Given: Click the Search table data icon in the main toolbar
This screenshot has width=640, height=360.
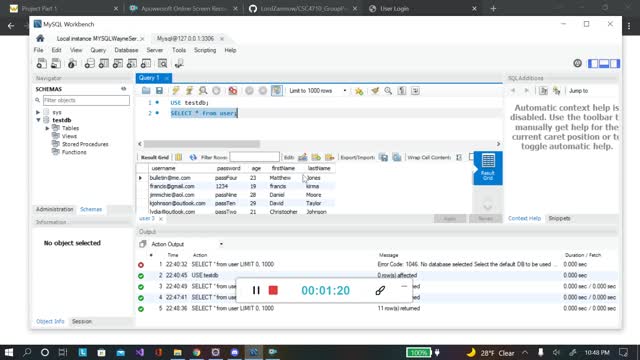Looking at the screenshot, I should [x=162, y=63].
